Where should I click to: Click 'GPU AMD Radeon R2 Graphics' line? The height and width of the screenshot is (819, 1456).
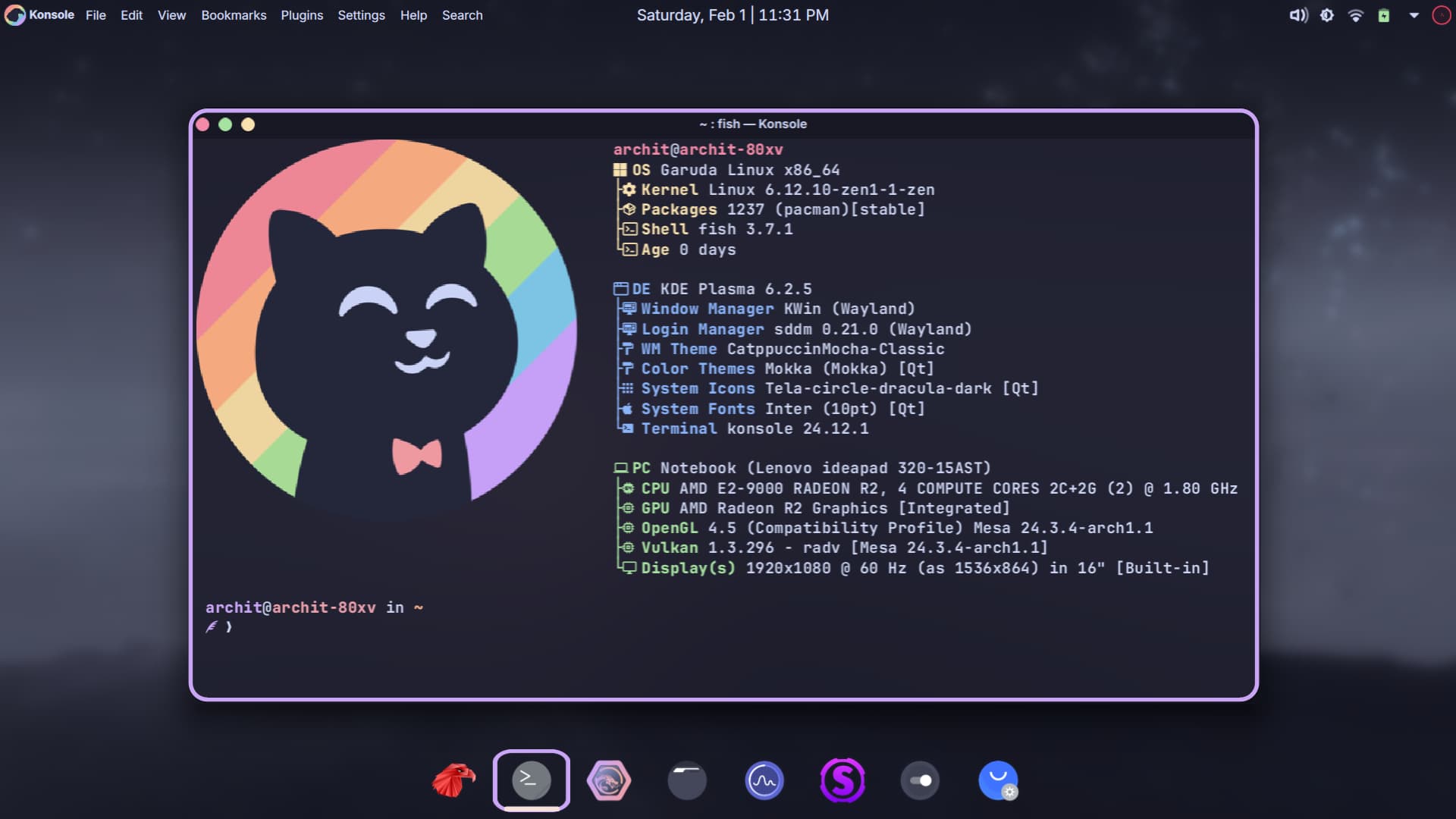pyautogui.click(x=815, y=508)
